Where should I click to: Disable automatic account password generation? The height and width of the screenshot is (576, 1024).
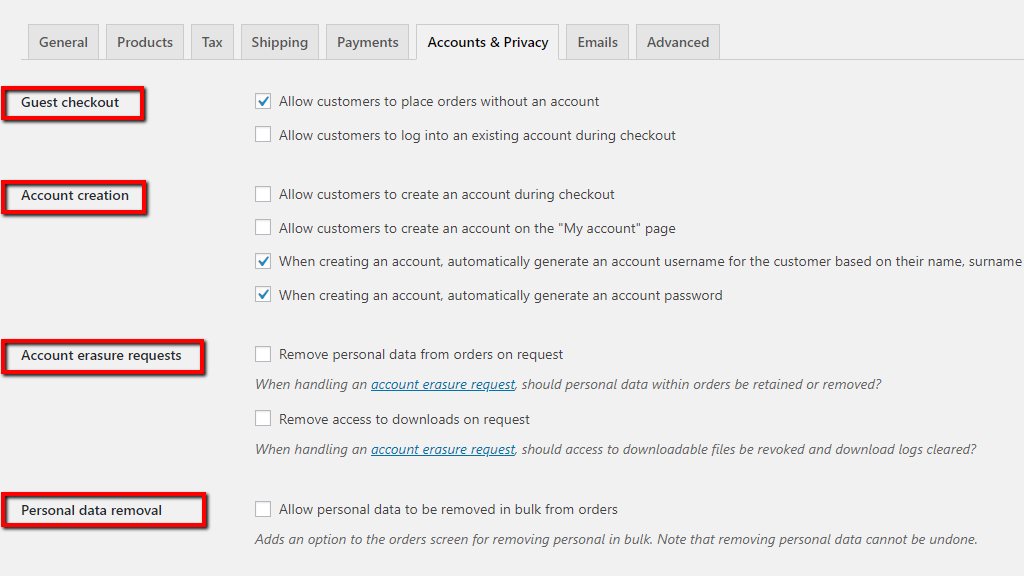point(263,294)
